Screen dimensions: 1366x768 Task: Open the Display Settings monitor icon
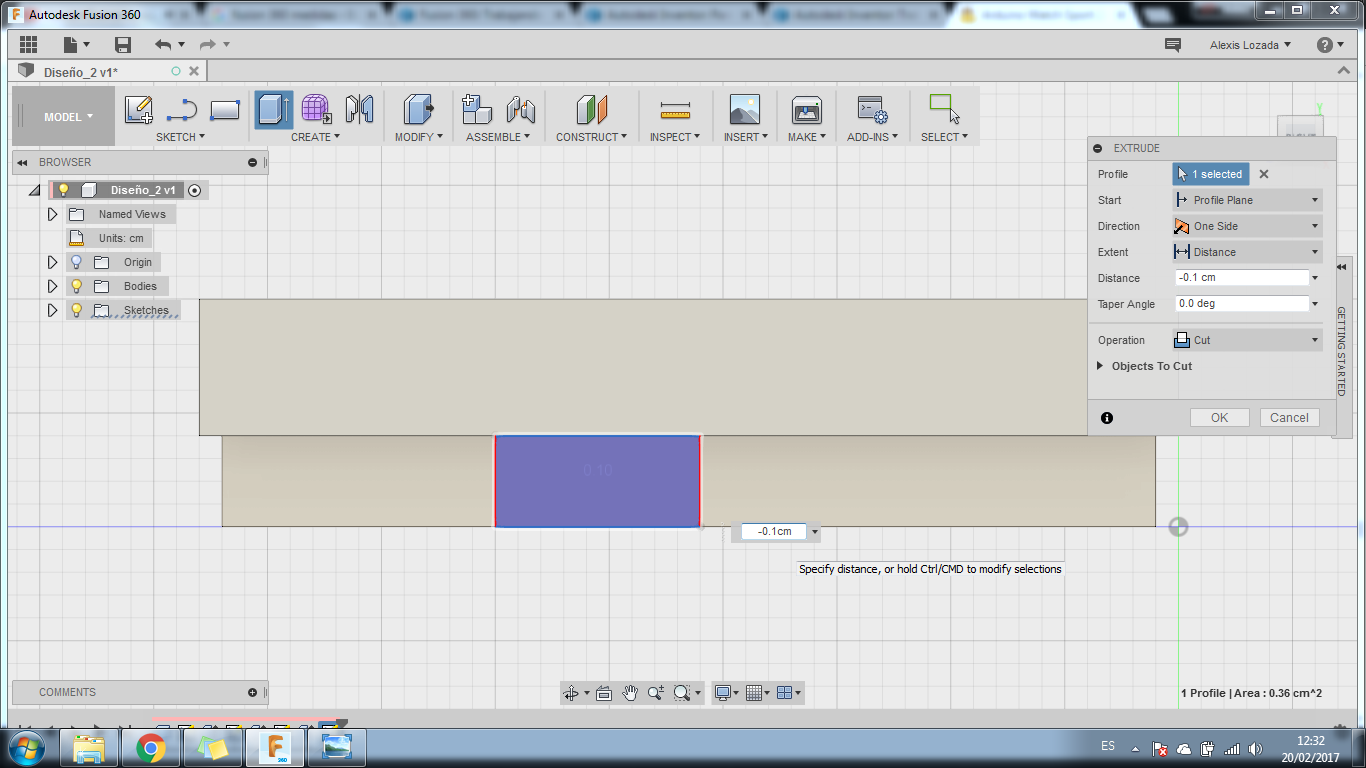point(723,692)
